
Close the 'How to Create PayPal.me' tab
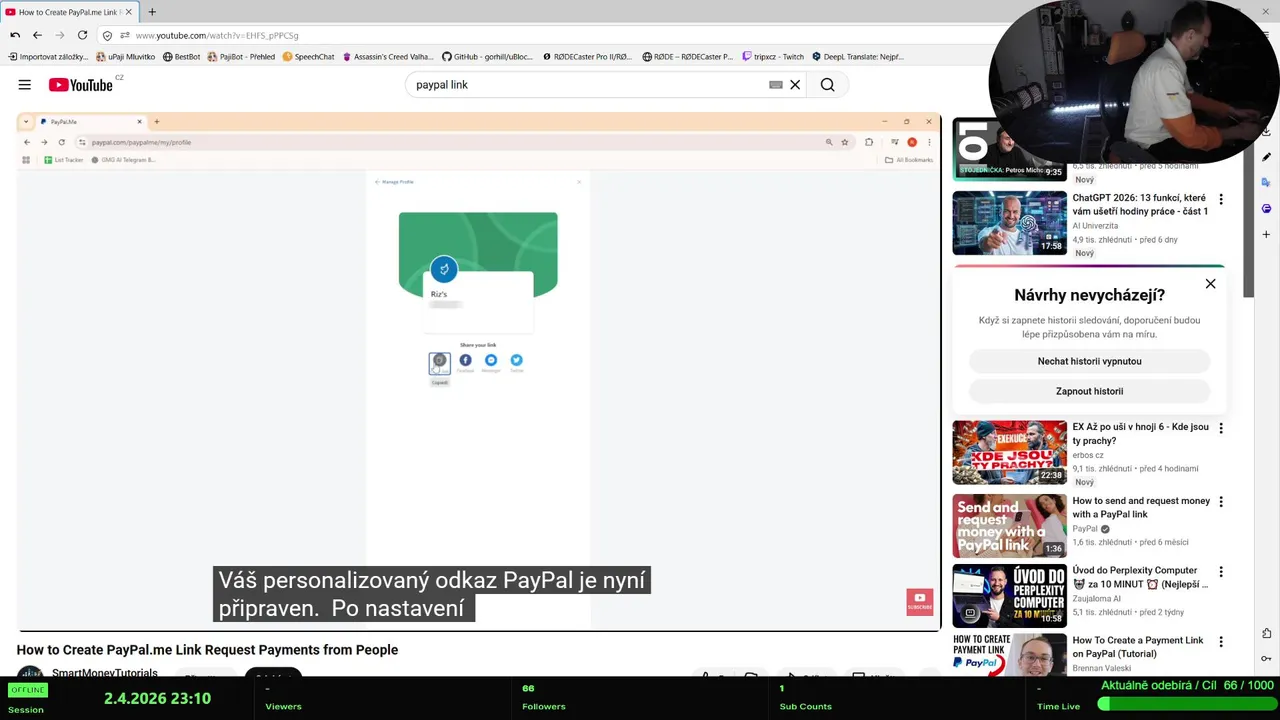[128, 12]
